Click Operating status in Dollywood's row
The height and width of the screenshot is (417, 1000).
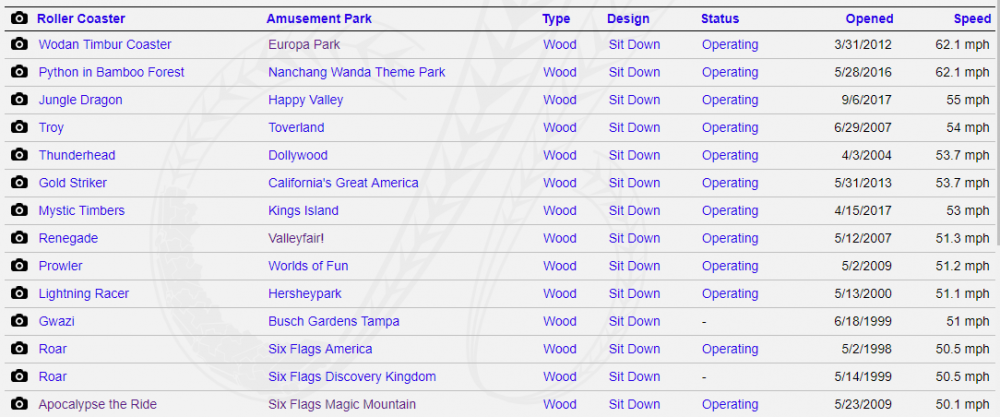[730, 155]
